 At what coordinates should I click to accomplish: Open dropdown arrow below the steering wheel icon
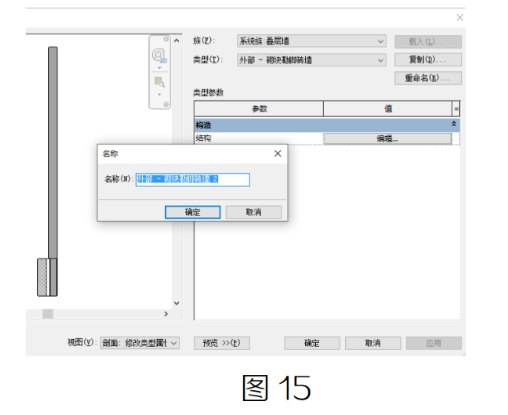coord(159,68)
